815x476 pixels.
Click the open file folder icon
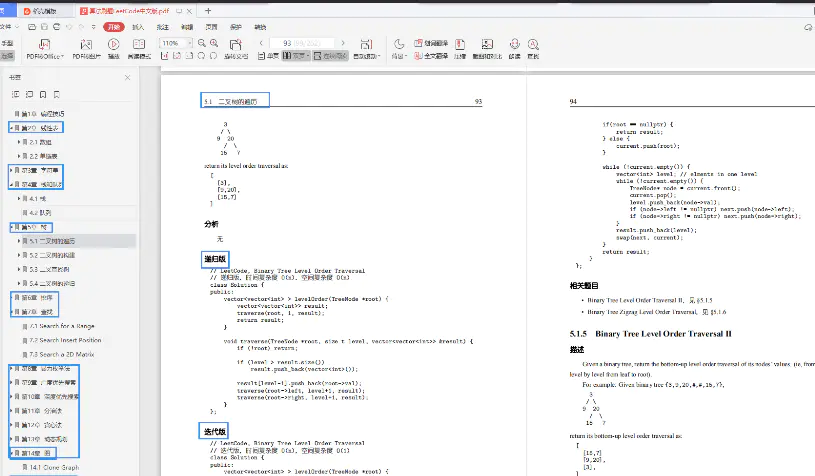tap(32, 27)
